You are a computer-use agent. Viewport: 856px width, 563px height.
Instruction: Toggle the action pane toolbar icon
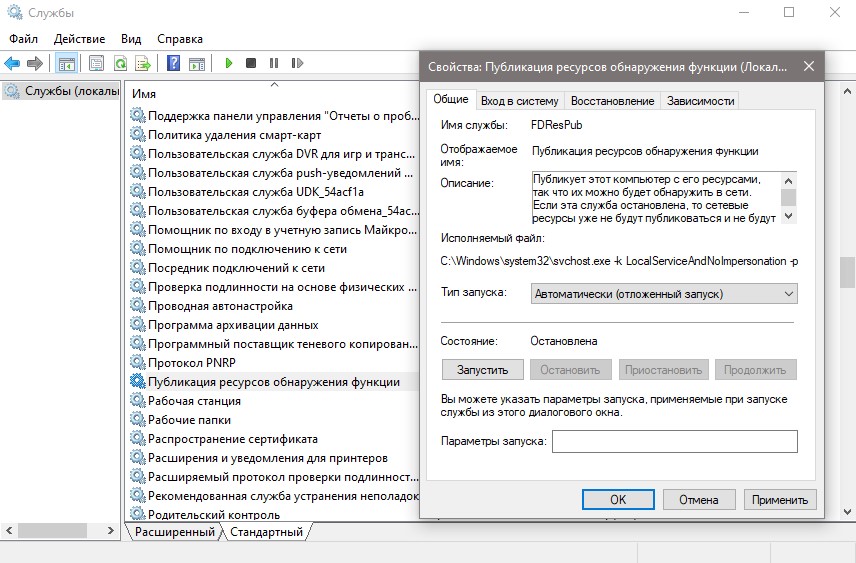[197, 63]
